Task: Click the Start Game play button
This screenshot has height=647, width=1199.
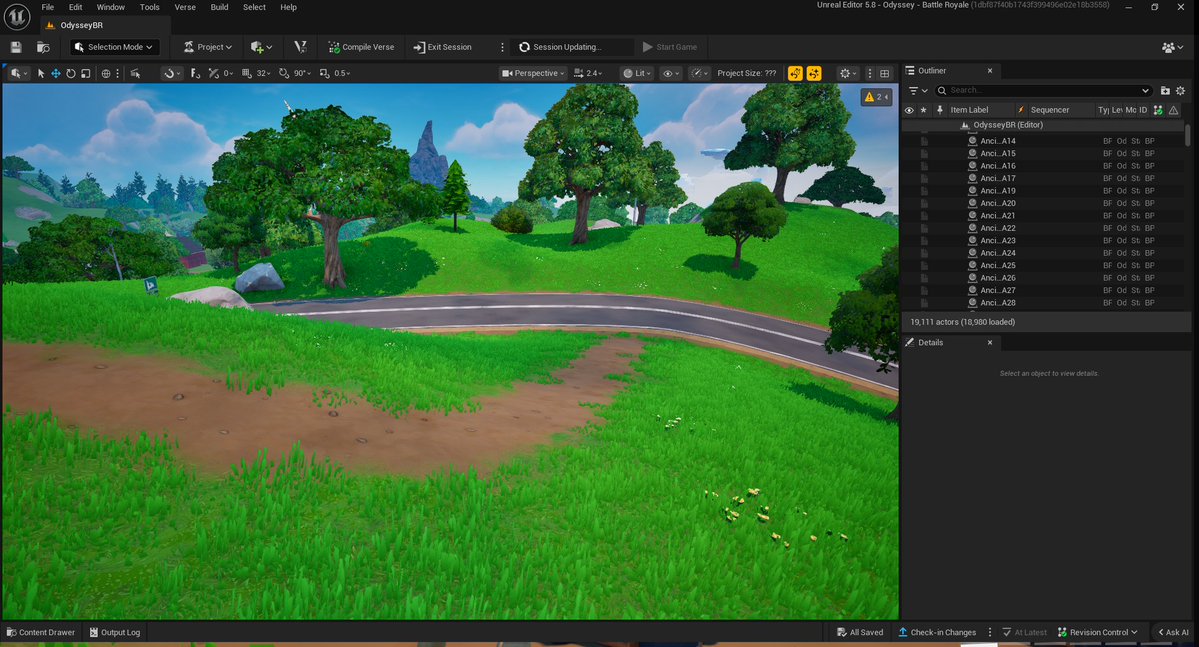Action: pyautogui.click(x=670, y=47)
